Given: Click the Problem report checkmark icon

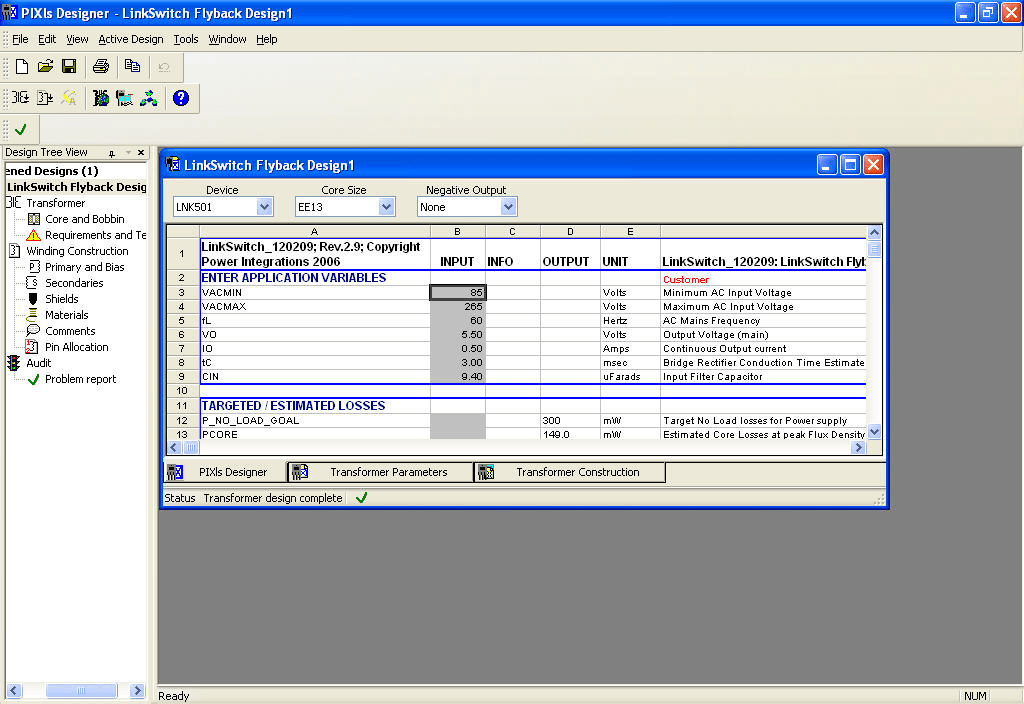Looking at the screenshot, I should click(x=33, y=379).
